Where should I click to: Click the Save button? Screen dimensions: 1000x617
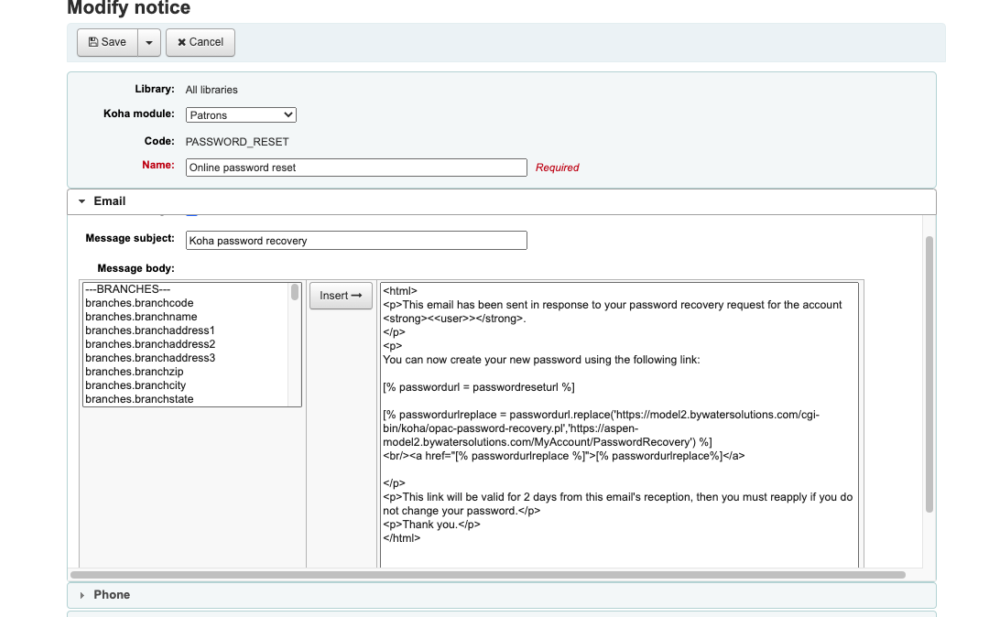point(107,42)
